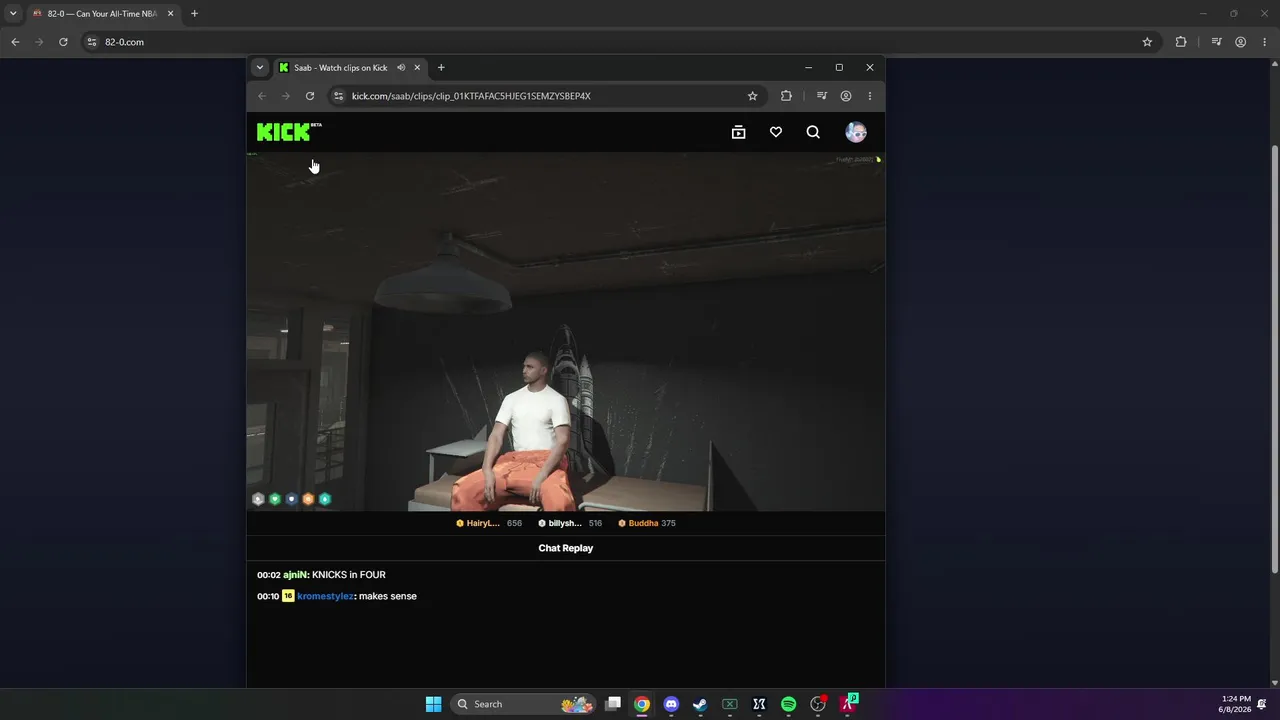Click the "makes sense" chat message
This screenshot has width=1280, height=720.
tap(388, 596)
